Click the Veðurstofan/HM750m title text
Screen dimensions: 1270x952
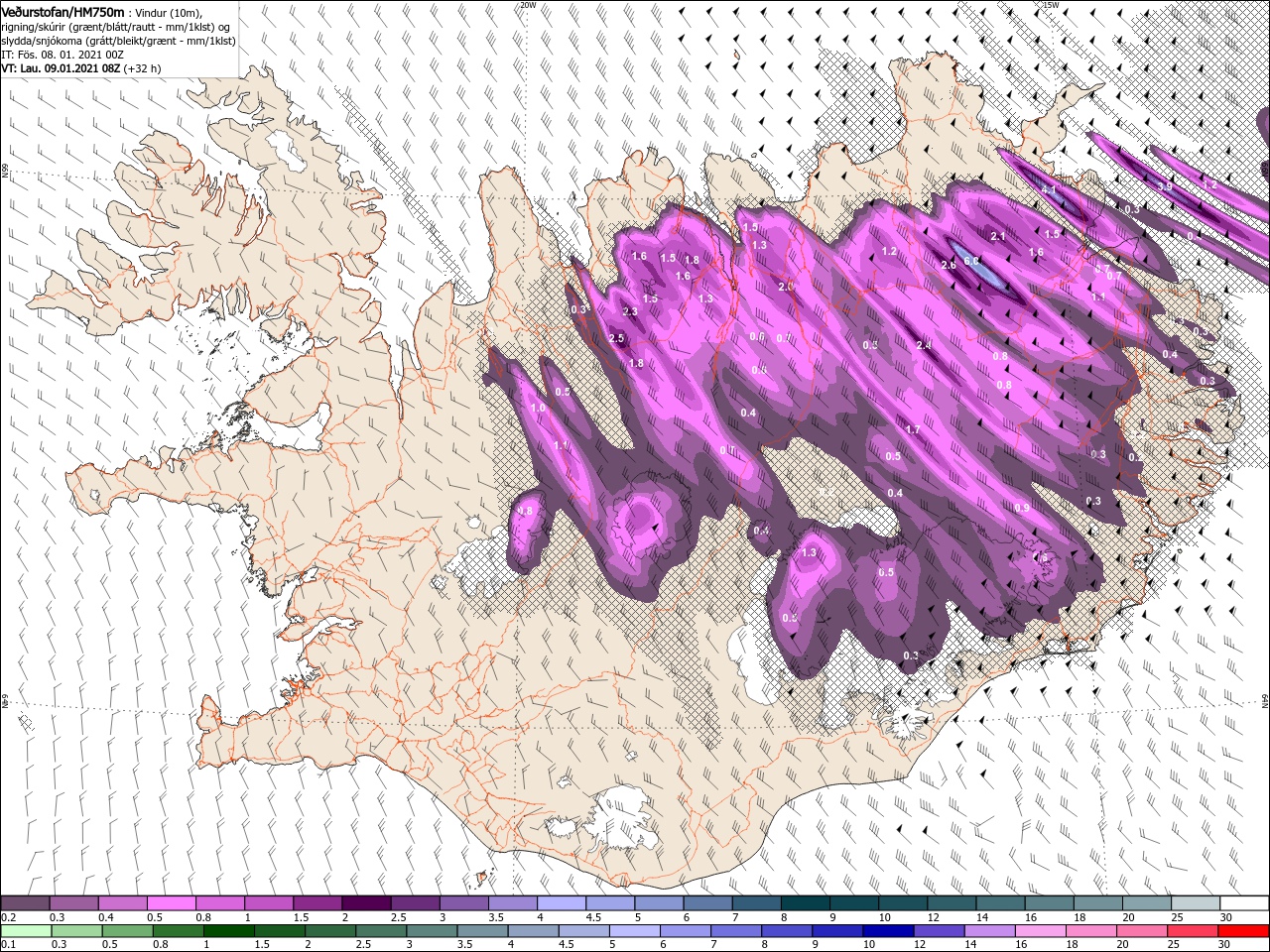[63, 12]
